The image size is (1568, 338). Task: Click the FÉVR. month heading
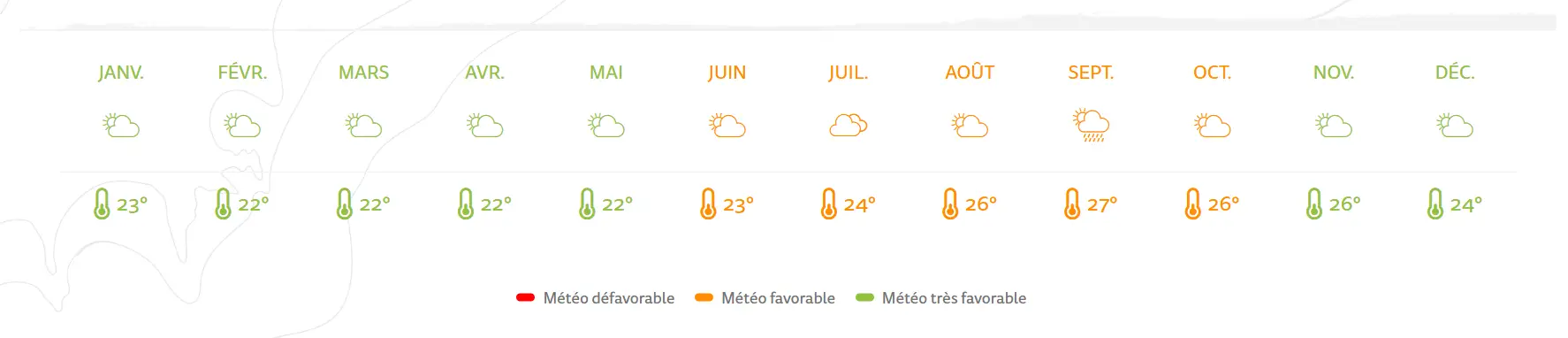[242, 73]
